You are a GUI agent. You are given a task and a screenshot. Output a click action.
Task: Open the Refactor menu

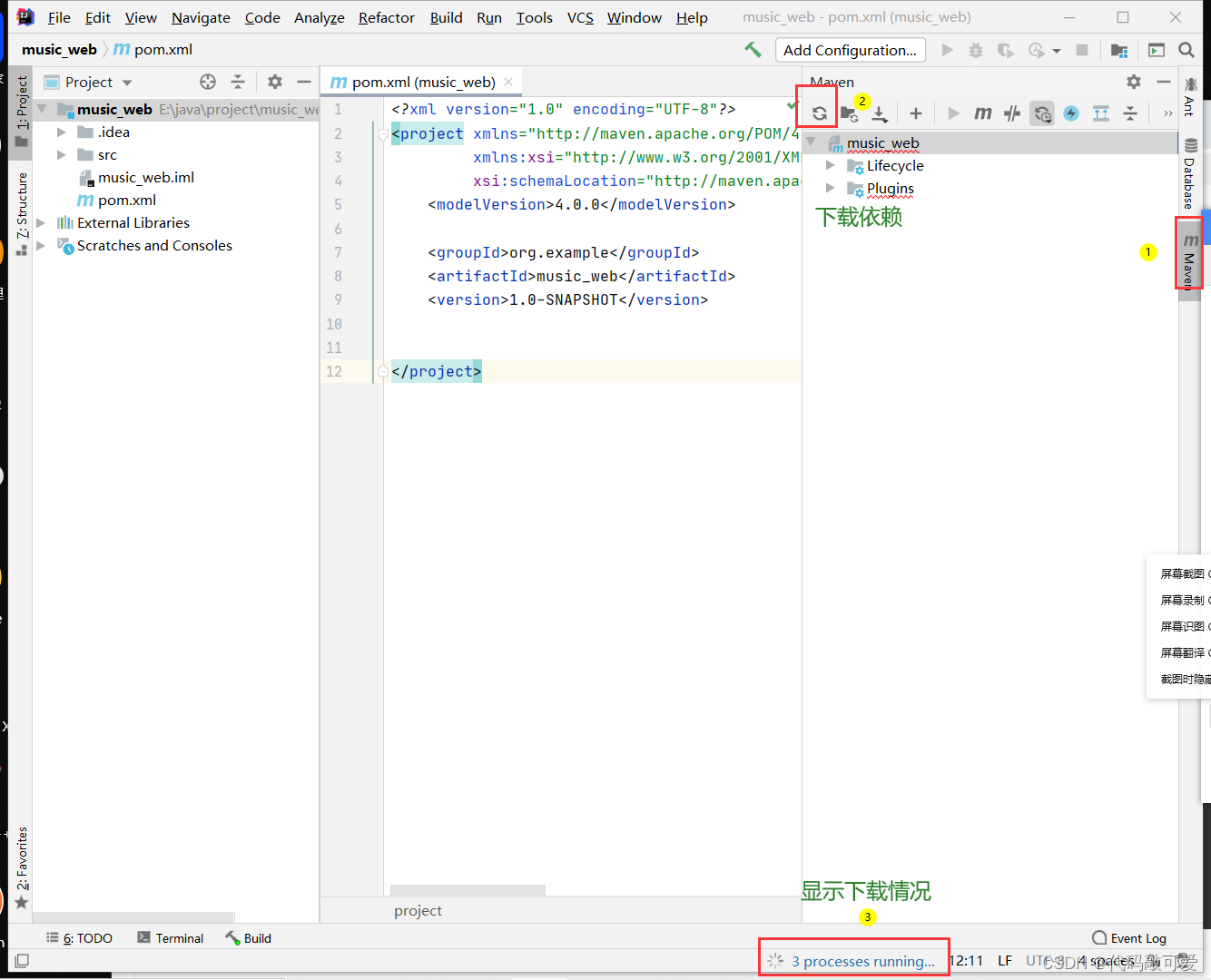click(x=387, y=17)
